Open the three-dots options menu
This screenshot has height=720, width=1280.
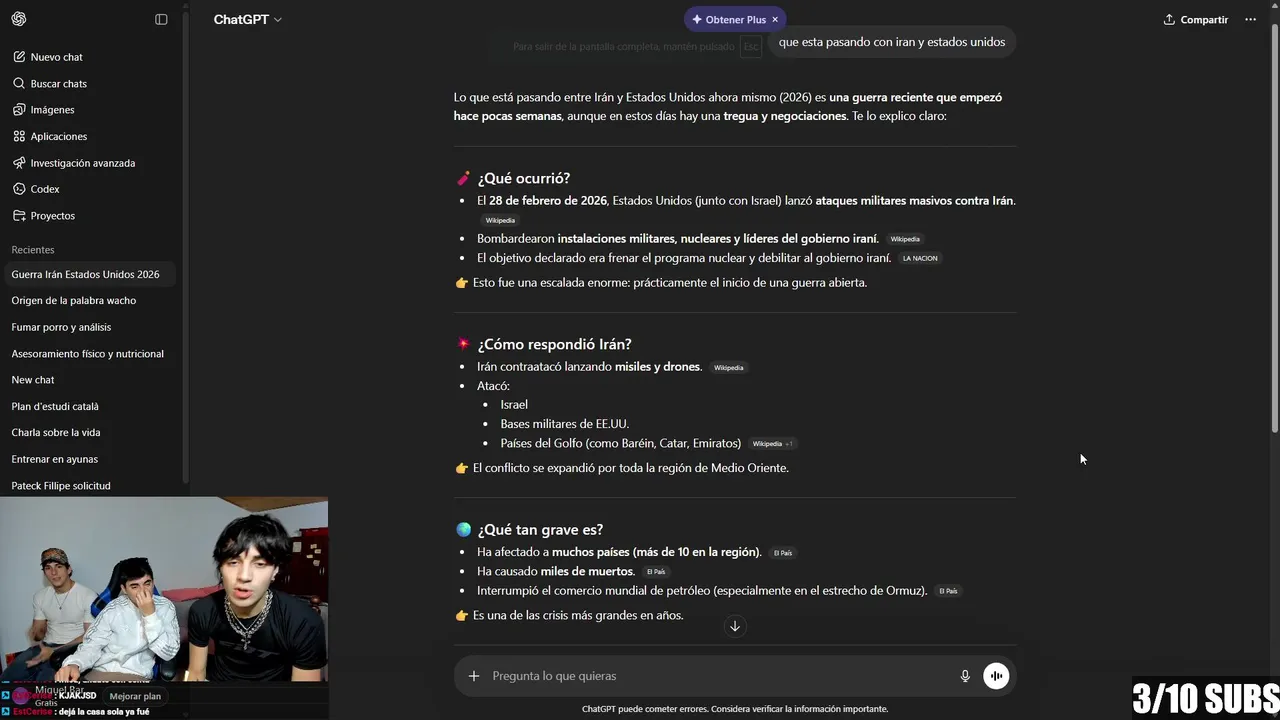(x=1250, y=20)
